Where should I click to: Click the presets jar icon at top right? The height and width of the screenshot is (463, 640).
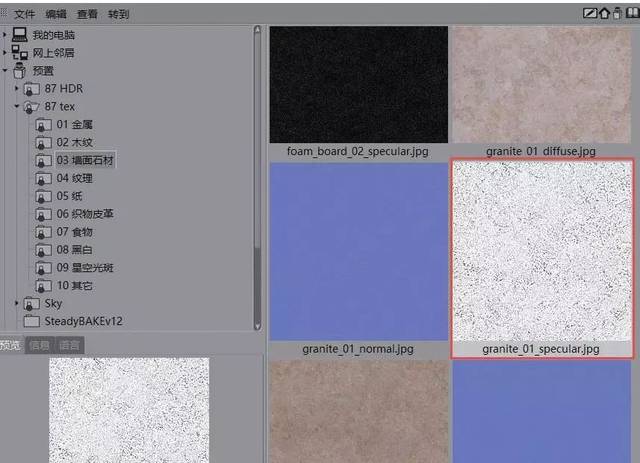pyautogui.click(x=617, y=13)
